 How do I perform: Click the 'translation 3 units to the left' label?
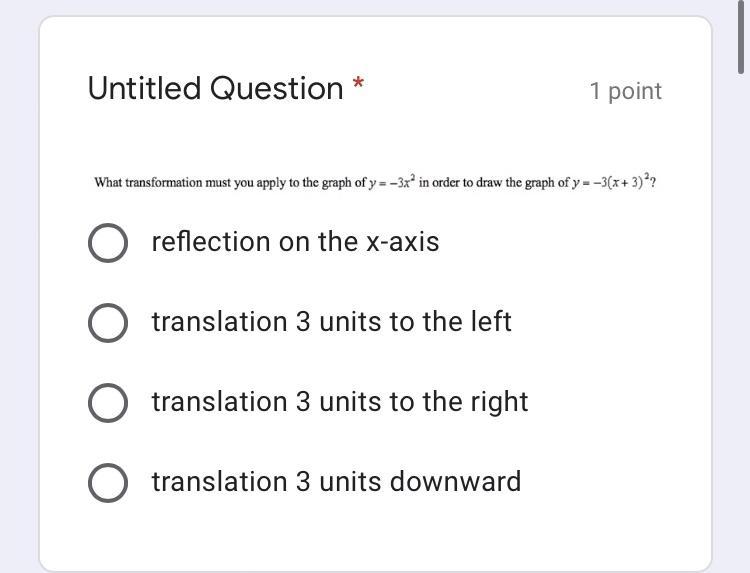point(331,322)
